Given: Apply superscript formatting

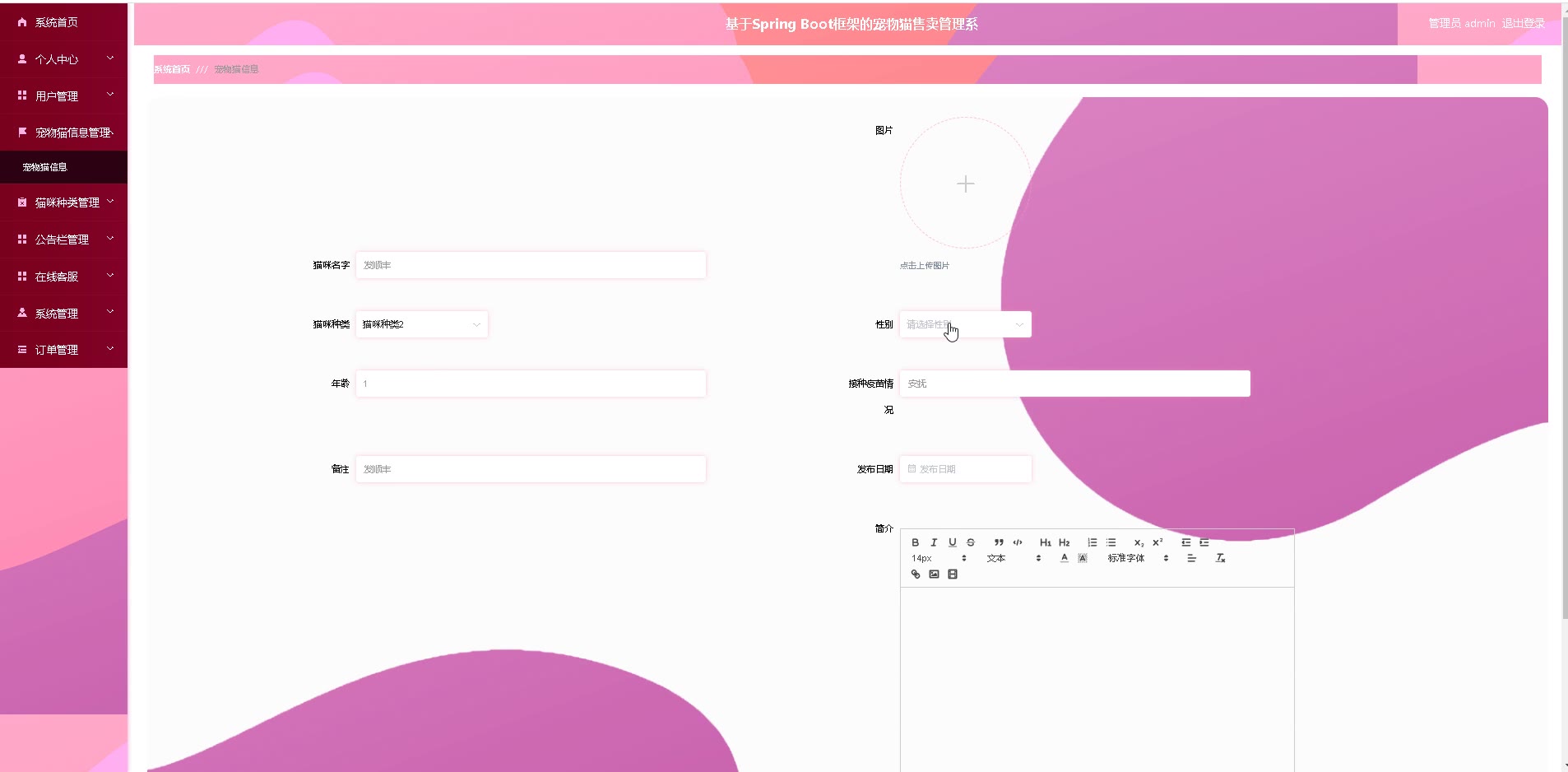Looking at the screenshot, I should coord(1157,542).
